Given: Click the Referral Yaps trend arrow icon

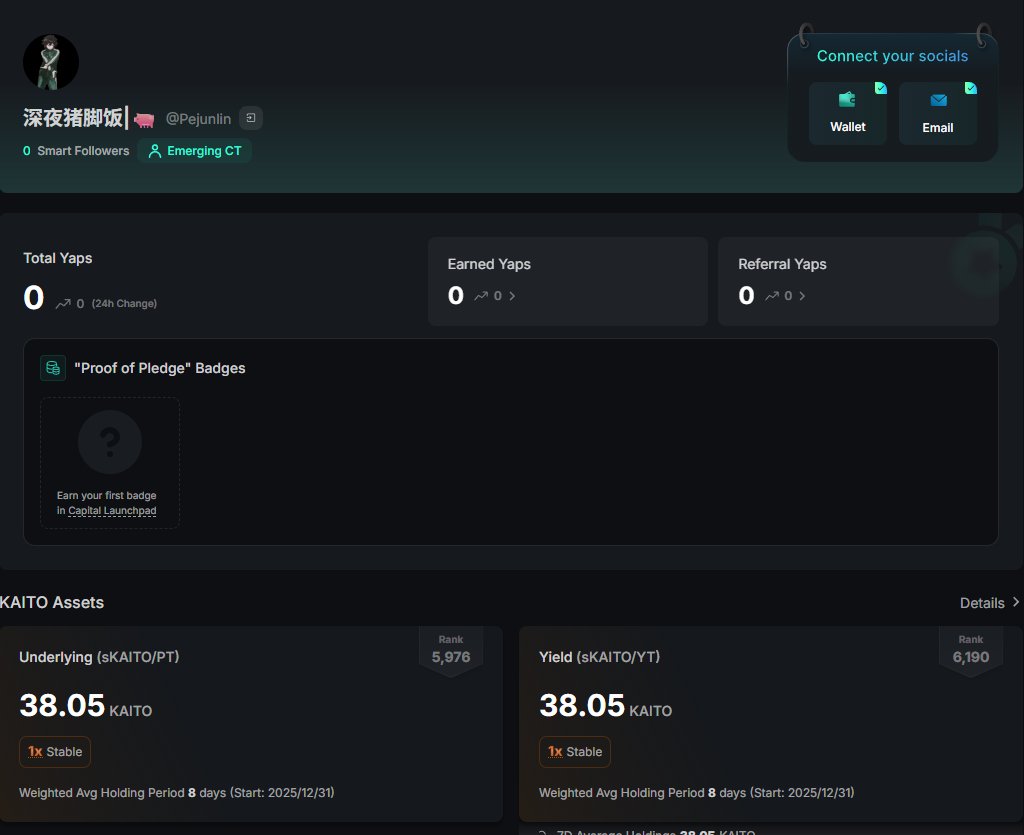Looking at the screenshot, I should point(772,296).
